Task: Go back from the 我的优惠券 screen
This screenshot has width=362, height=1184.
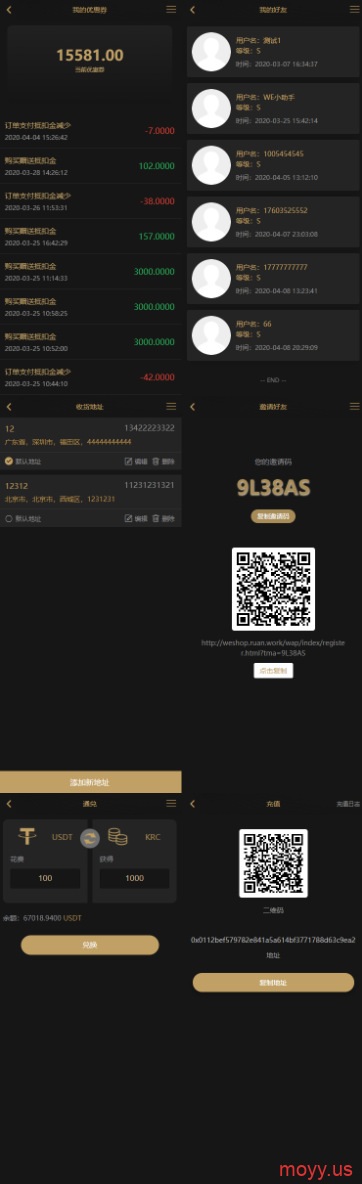Action: [x=9, y=10]
